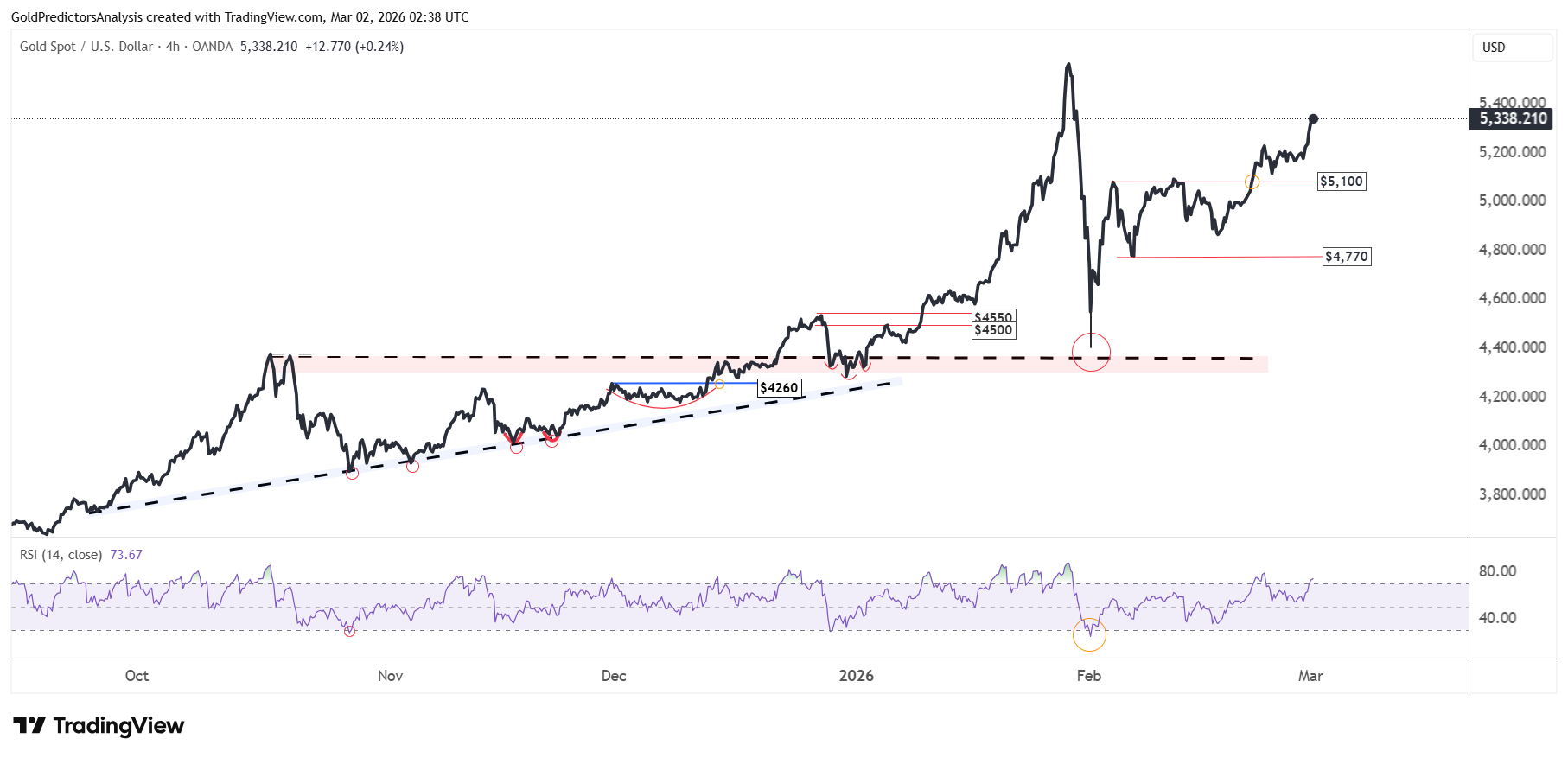Click the Dec label on time axis
Image resolution: width=1568 pixels, height=758 pixels.
coord(614,676)
